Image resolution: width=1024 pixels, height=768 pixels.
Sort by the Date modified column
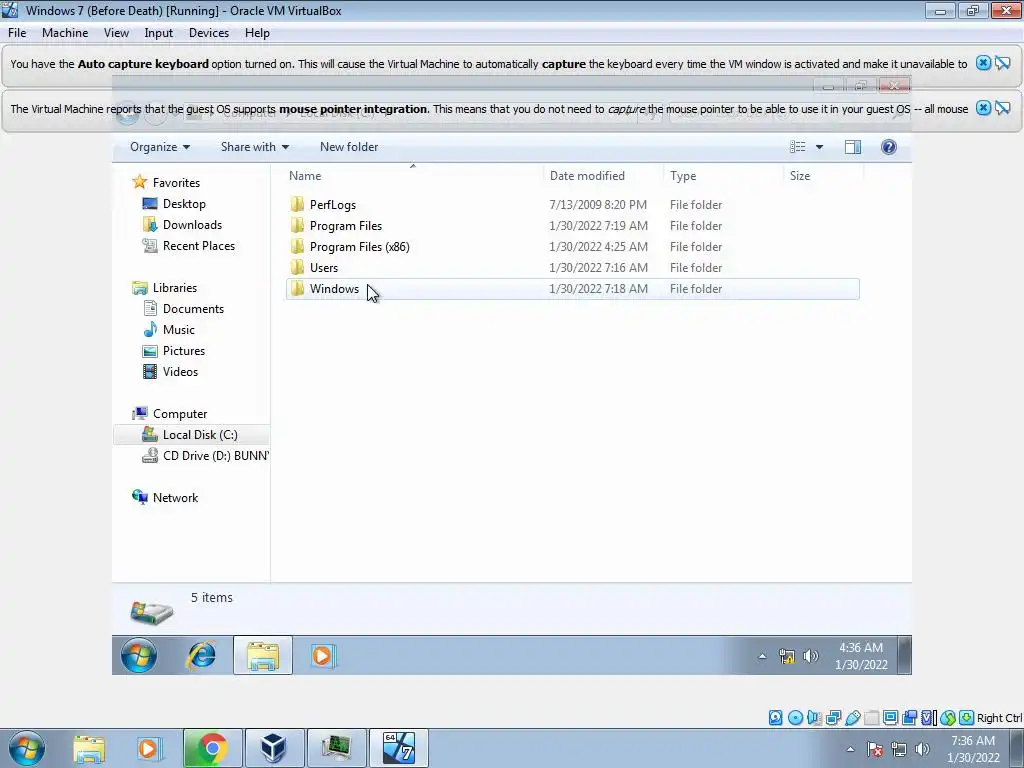coord(602,176)
